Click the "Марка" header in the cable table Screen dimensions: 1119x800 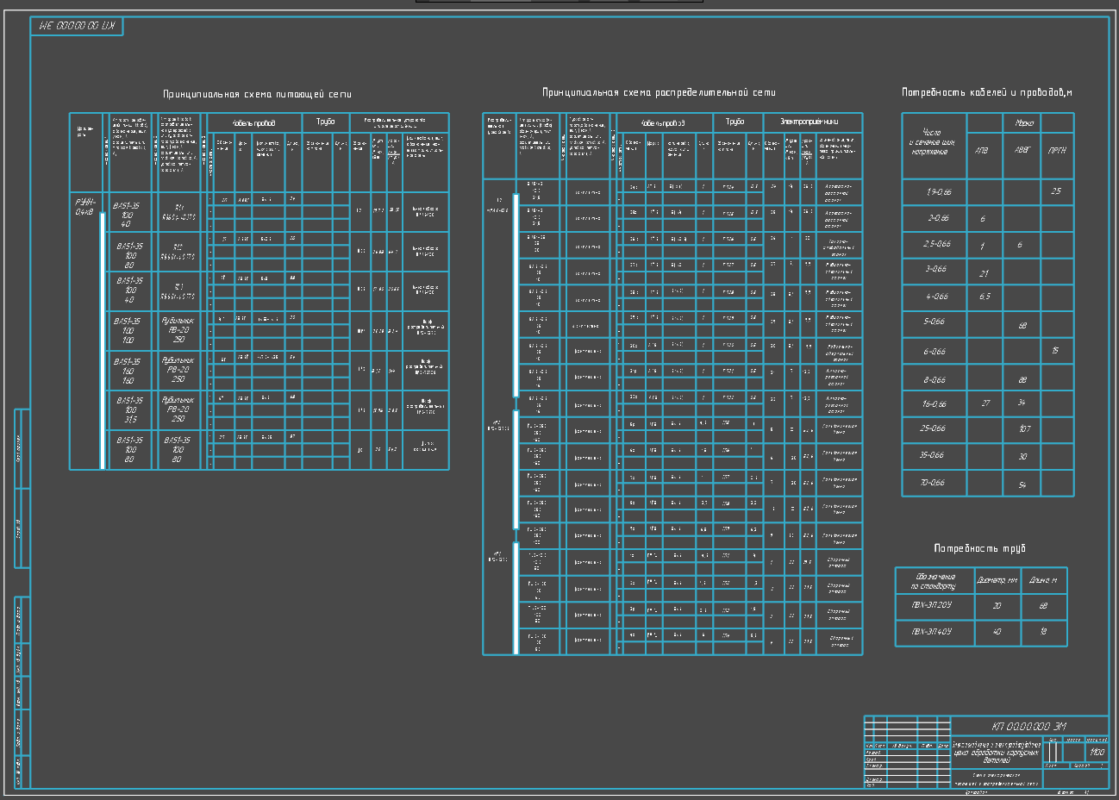[x=1024, y=123]
